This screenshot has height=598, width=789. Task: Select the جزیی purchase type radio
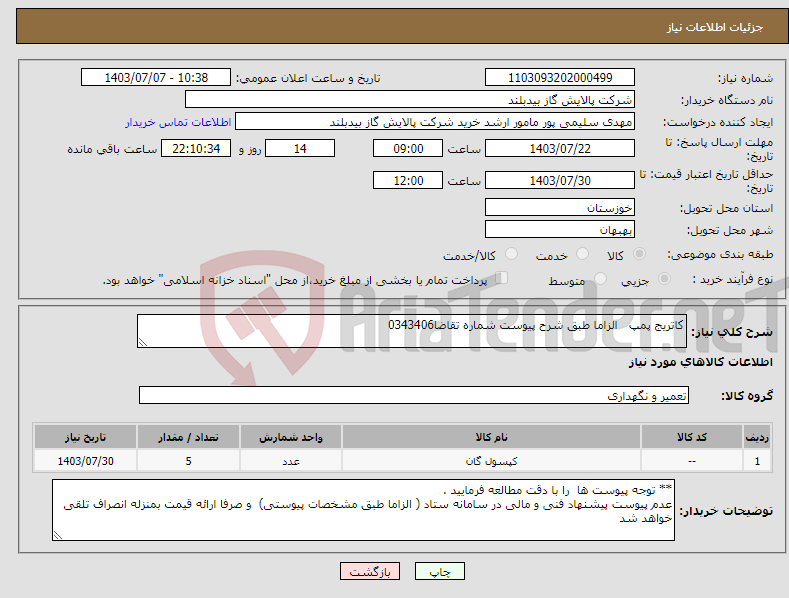pyautogui.click(x=664, y=278)
